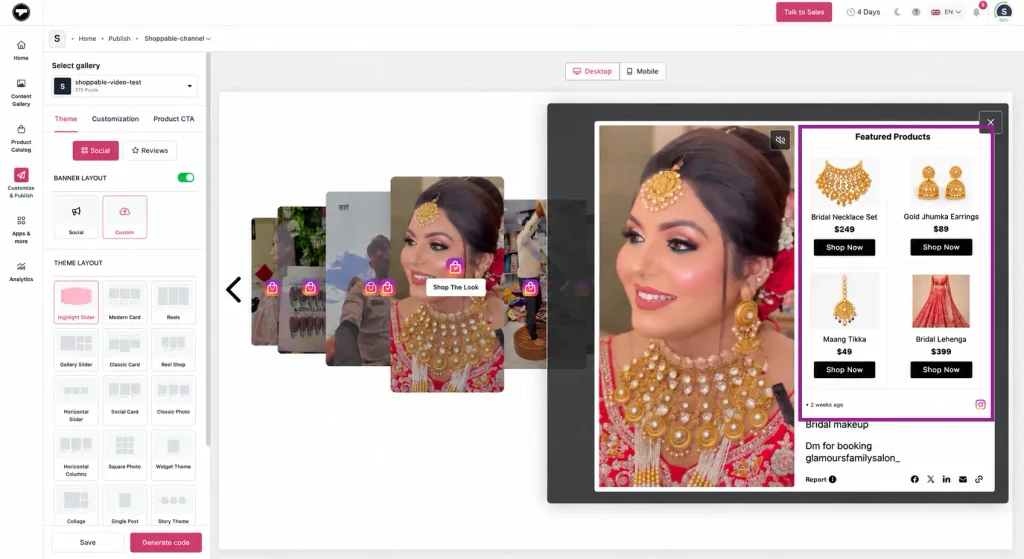Screen dimensions: 1024x559
Task: Select the Social banner layout
Action: [x=76, y=217]
